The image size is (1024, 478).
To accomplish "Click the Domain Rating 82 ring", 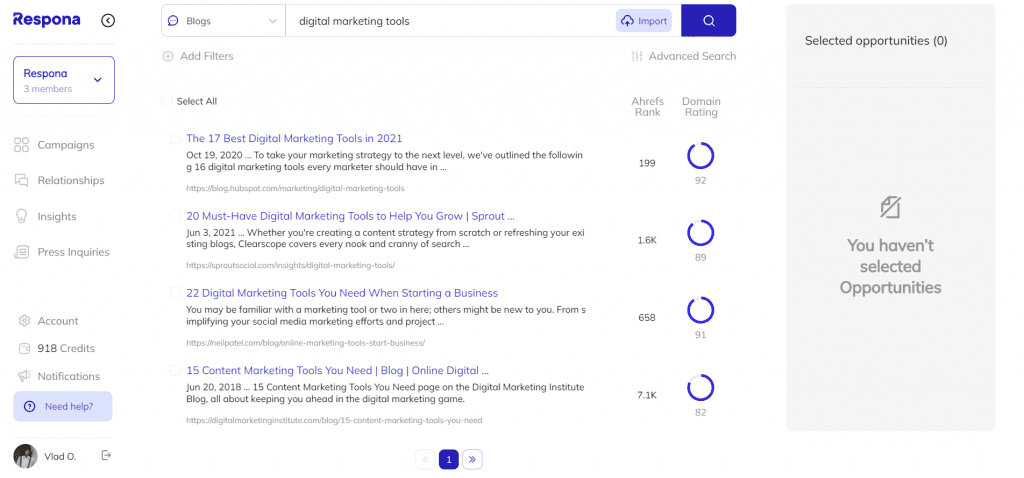I will coord(701,388).
